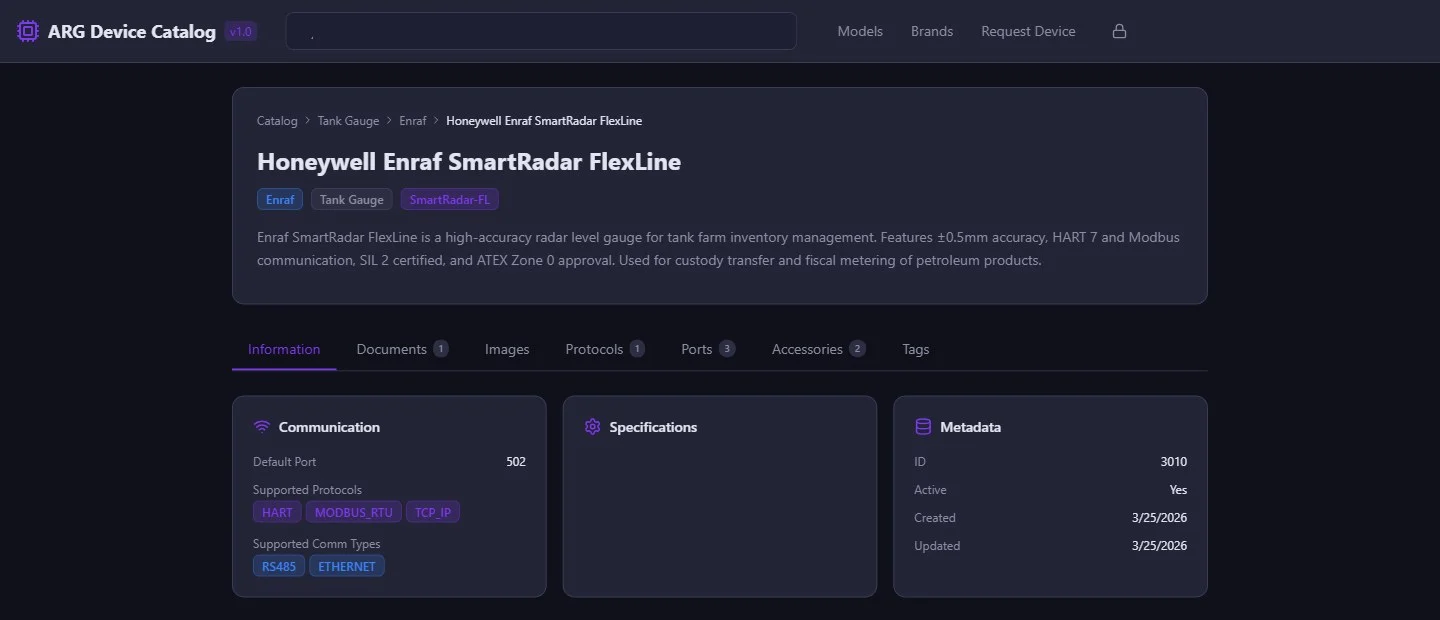Click the v1.0 version badge
The image size is (1440, 620).
click(241, 32)
